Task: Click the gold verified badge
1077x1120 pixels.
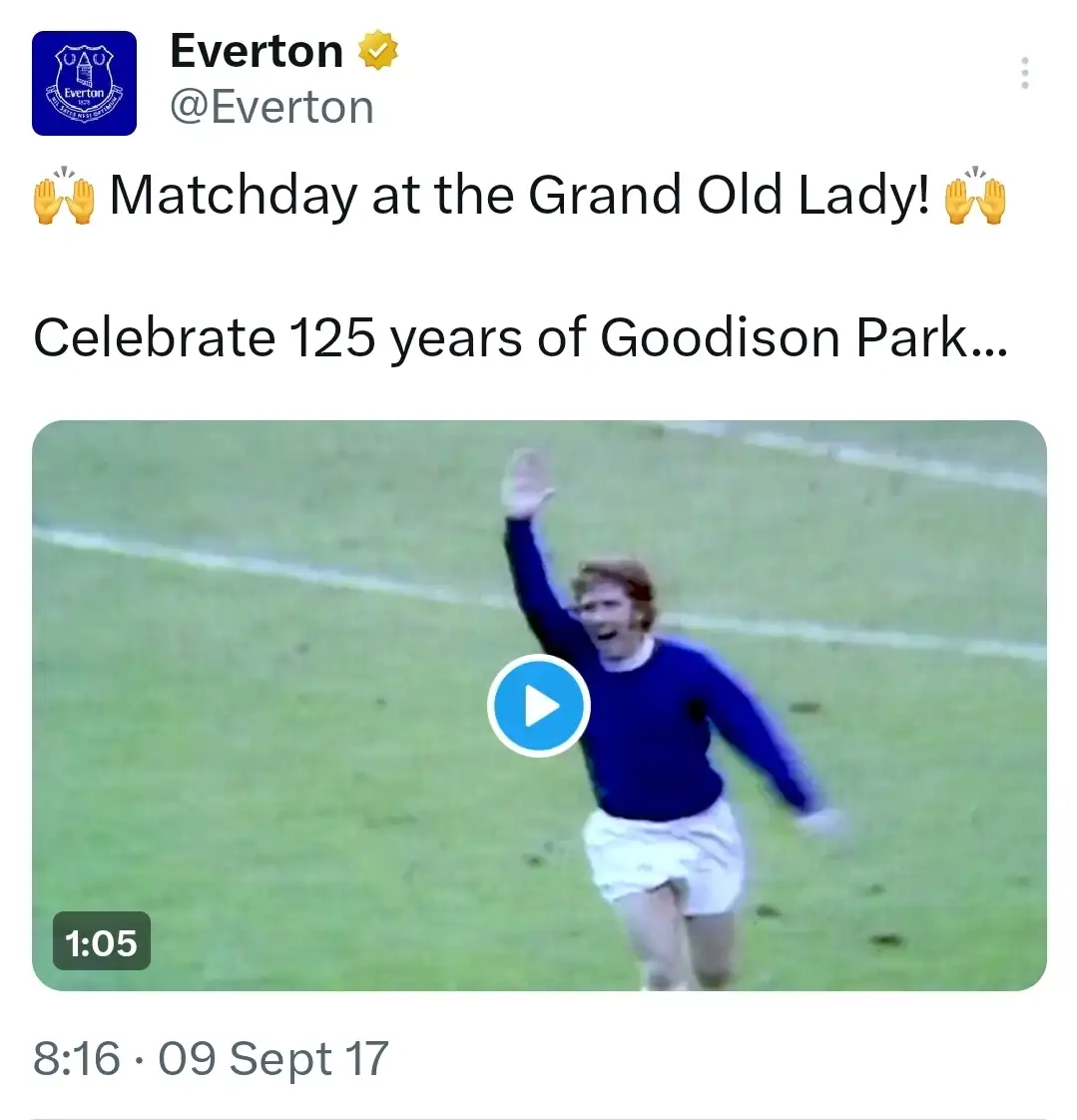Action: [378, 51]
